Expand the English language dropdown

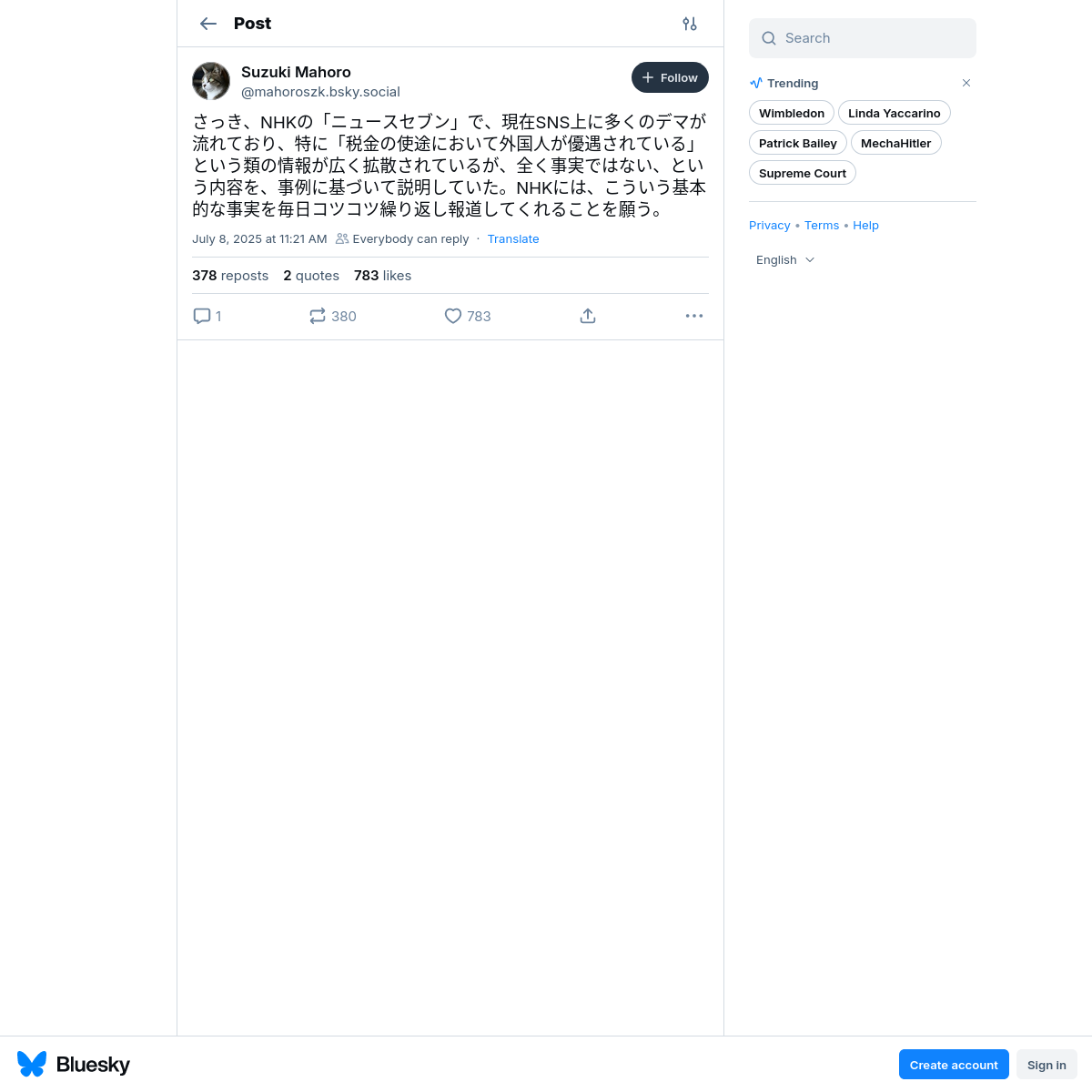click(785, 259)
